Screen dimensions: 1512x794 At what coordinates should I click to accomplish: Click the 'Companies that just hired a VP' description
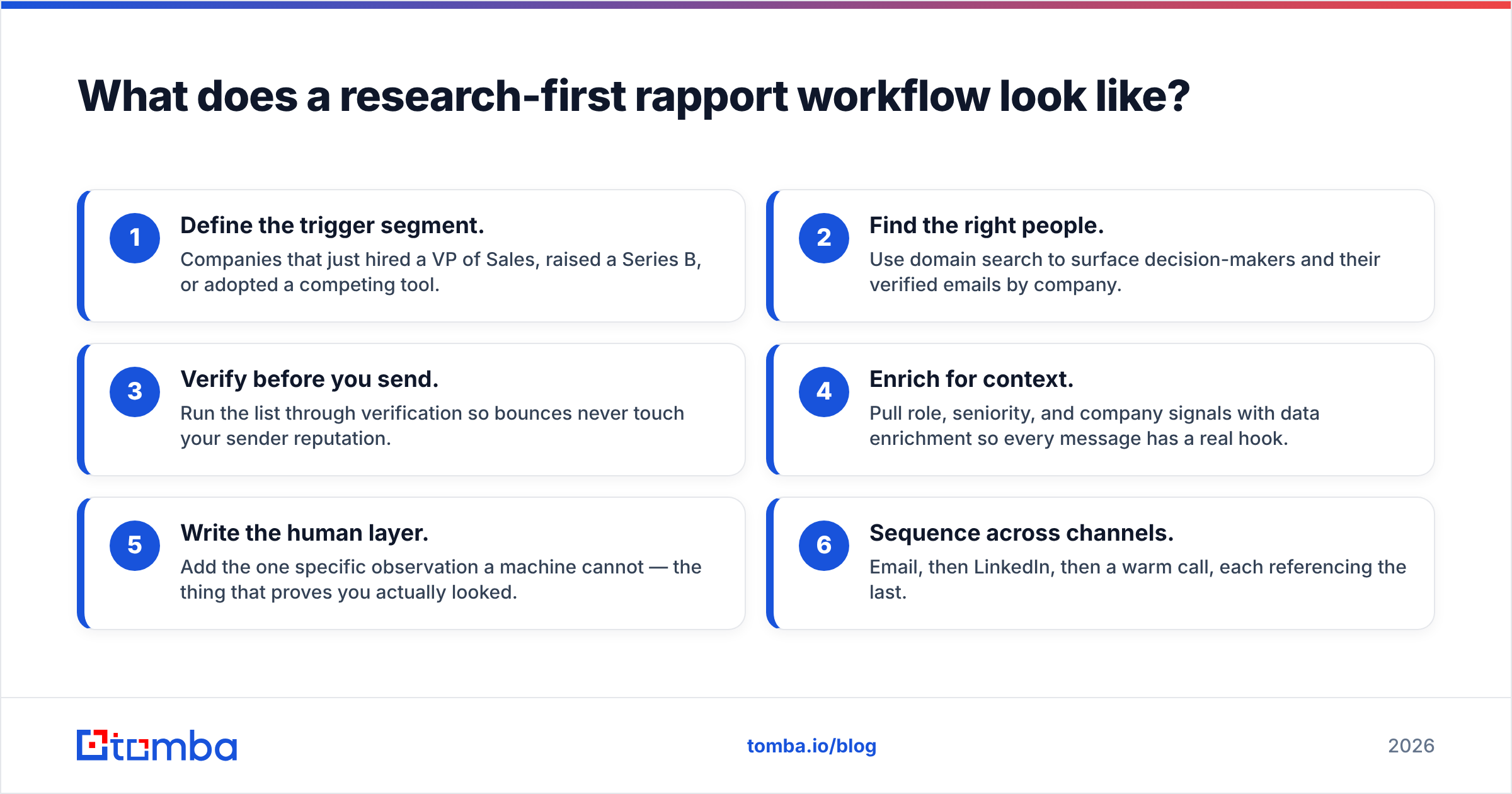(x=441, y=272)
